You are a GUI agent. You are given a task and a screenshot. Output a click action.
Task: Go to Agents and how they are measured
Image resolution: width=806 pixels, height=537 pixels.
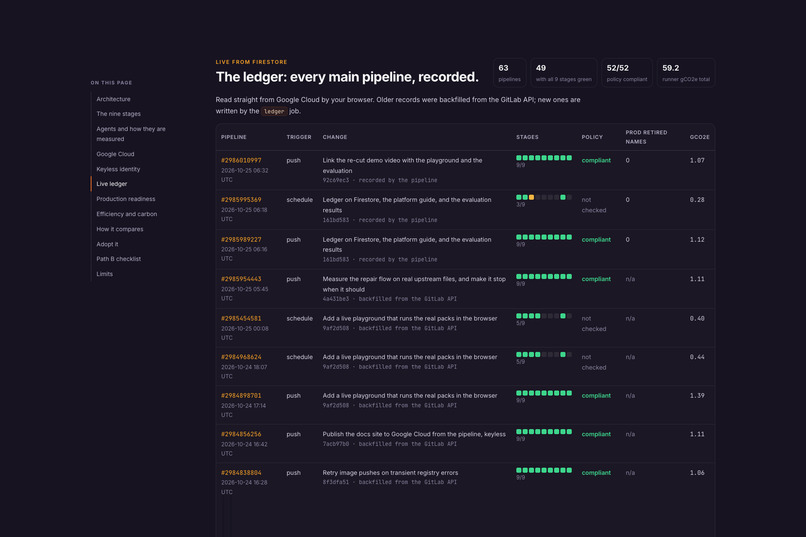pyautogui.click(x=131, y=134)
